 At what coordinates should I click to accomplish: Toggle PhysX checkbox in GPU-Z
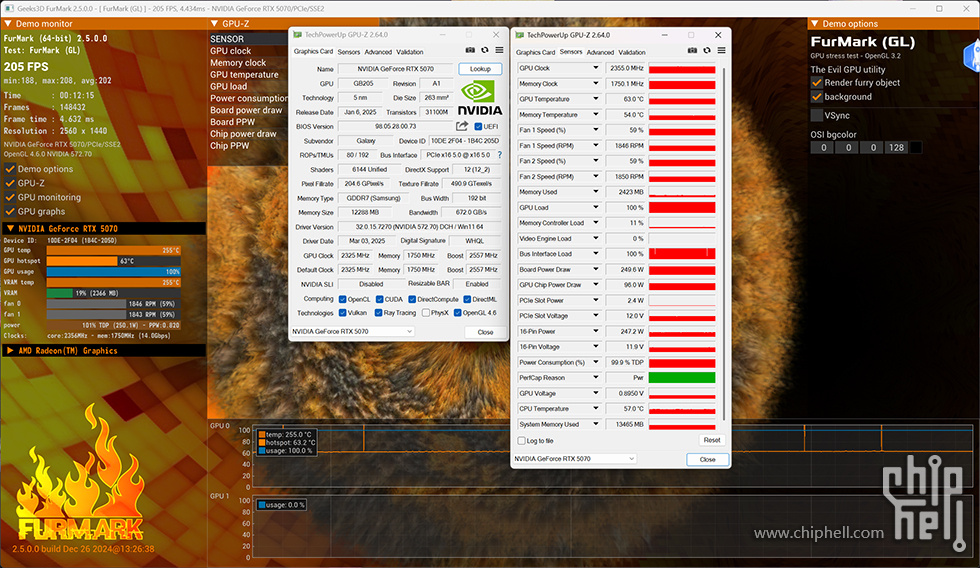426,313
